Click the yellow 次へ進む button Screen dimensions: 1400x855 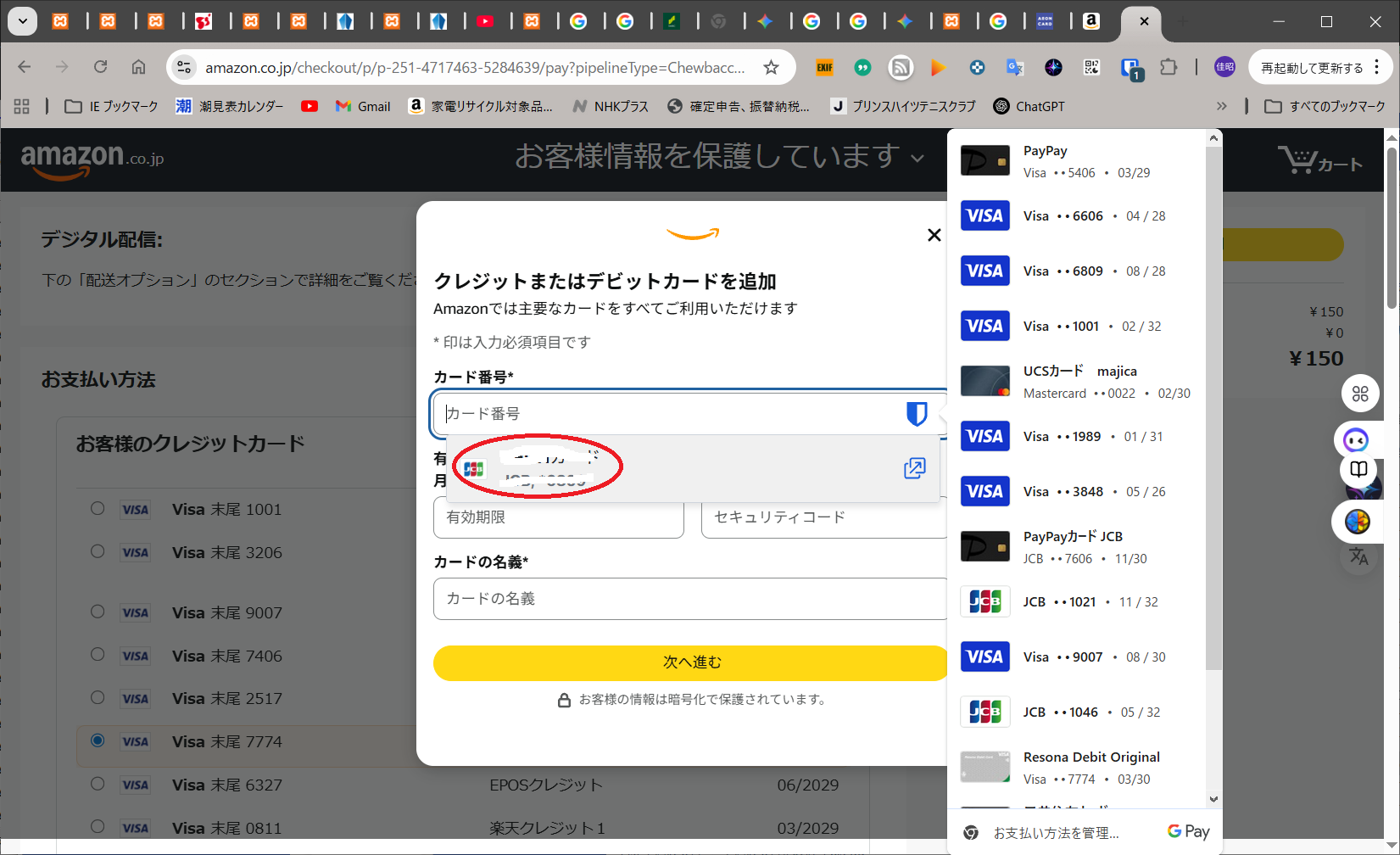pos(691,662)
